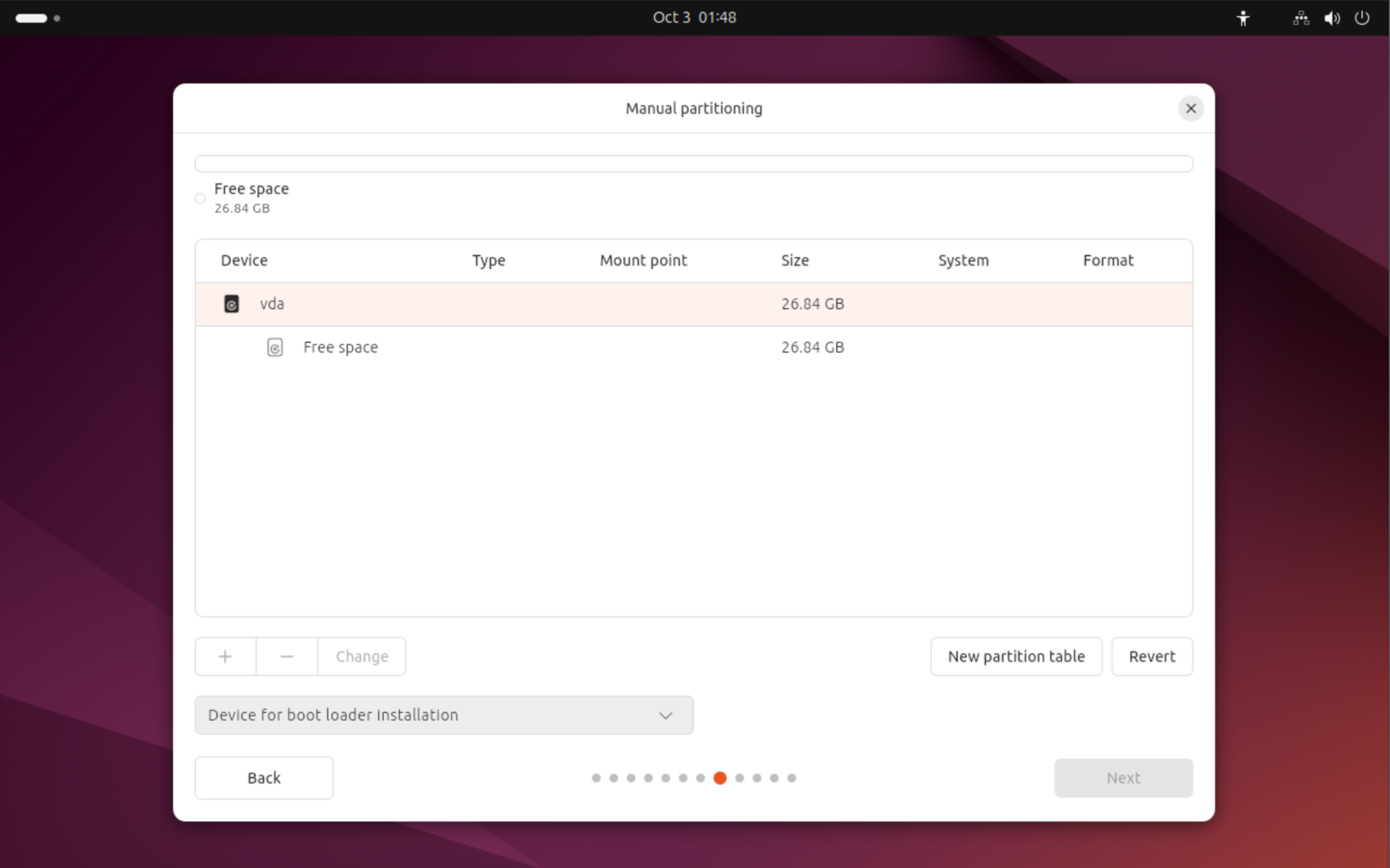Go Back to the previous step
1390x868 pixels.
264,777
